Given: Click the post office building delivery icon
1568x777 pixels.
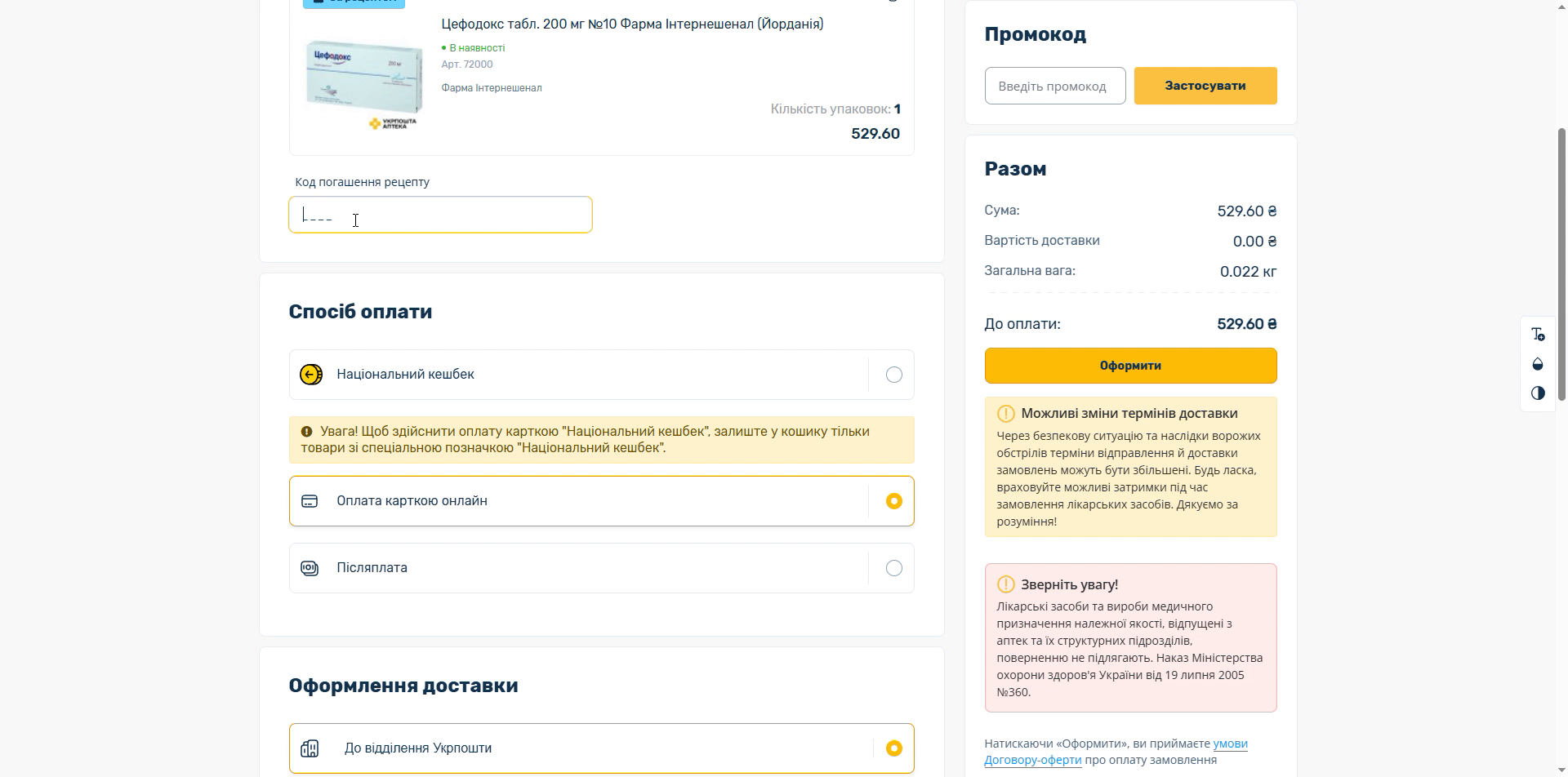Looking at the screenshot, I should 310,748.
